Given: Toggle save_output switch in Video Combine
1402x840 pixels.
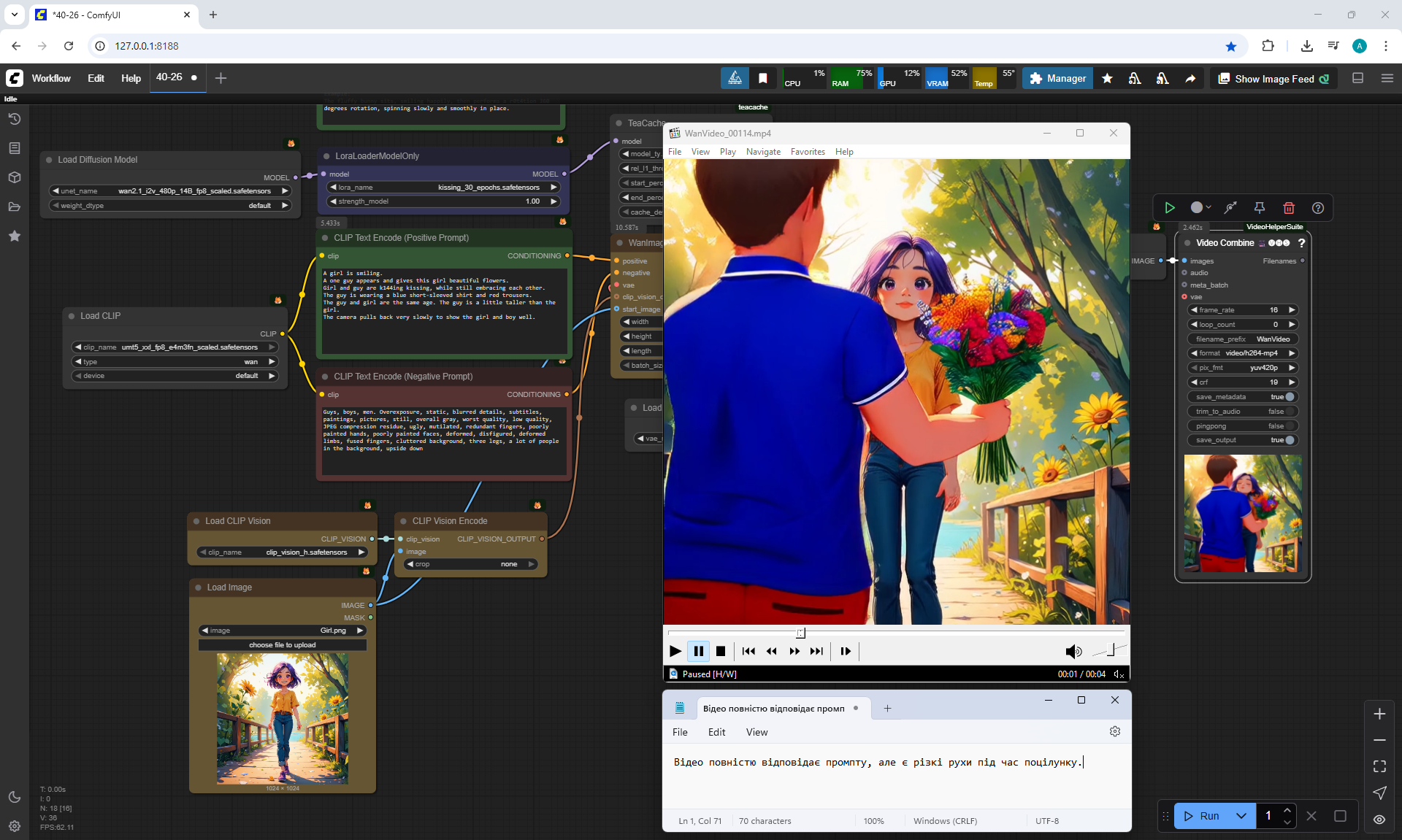Looking at the screenshot, I should tap(1290, 440).
